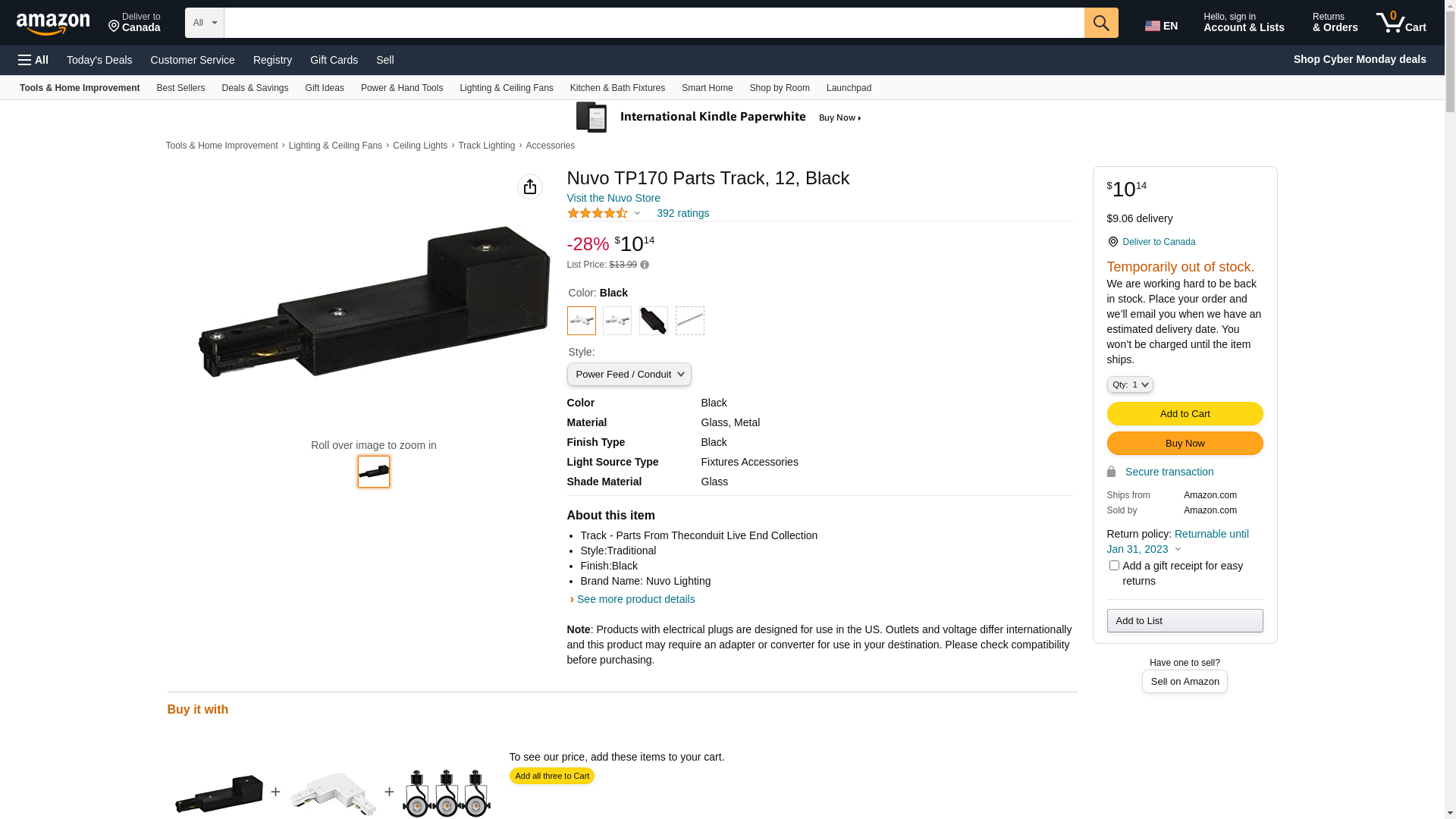Open the 392 ratings link
Image resolution: width=1456 pixels, height=819 pixels.
point(682,213)
